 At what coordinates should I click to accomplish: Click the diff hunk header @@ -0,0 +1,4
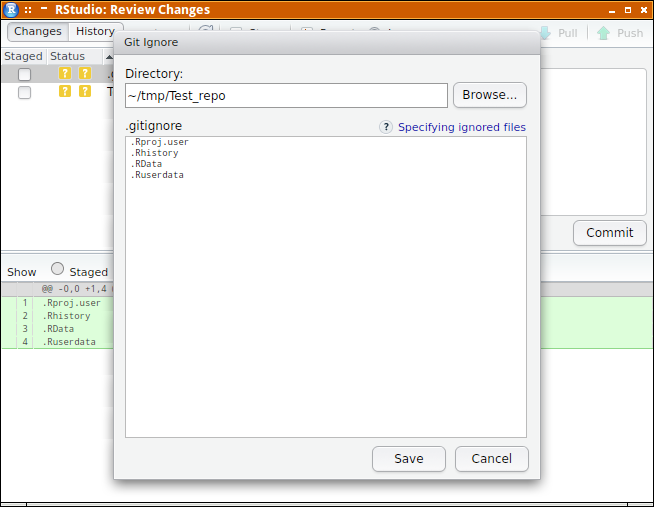74,289
